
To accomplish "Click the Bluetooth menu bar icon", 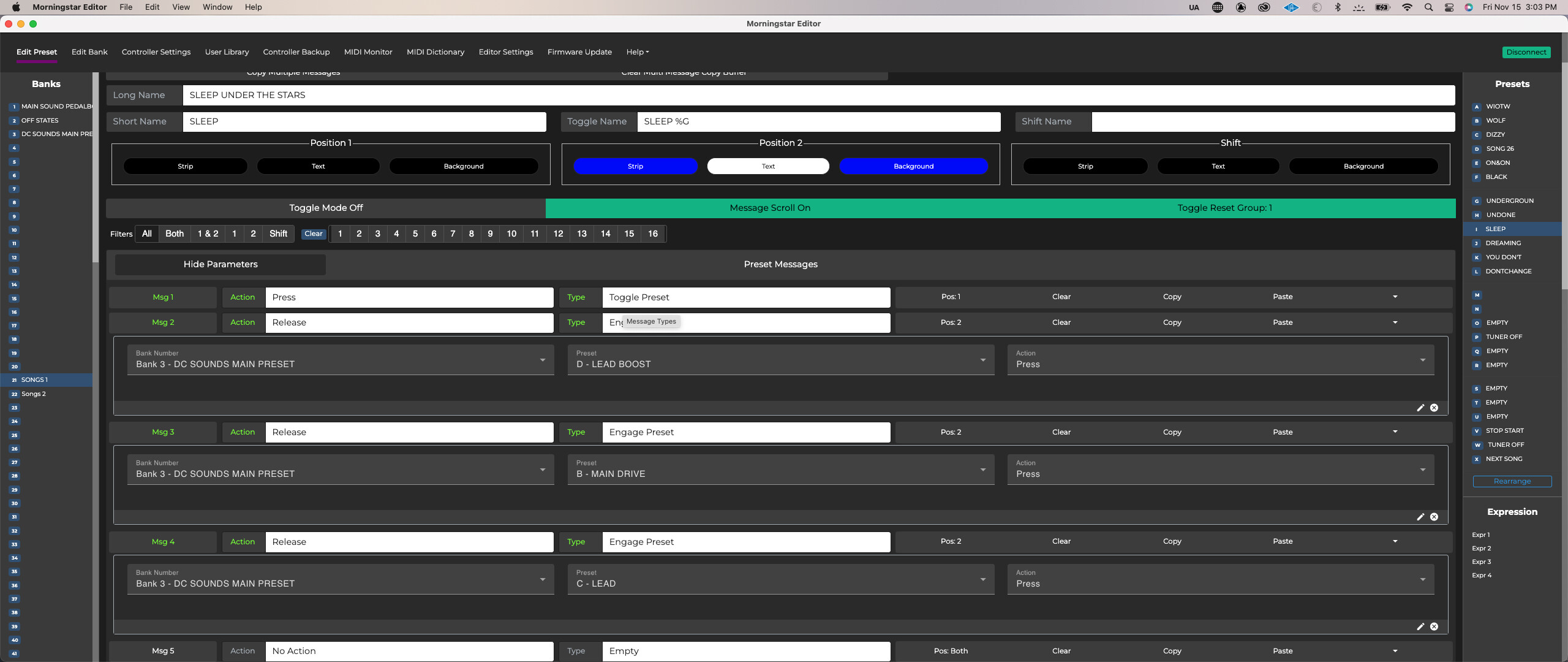I will point(1338,7).
